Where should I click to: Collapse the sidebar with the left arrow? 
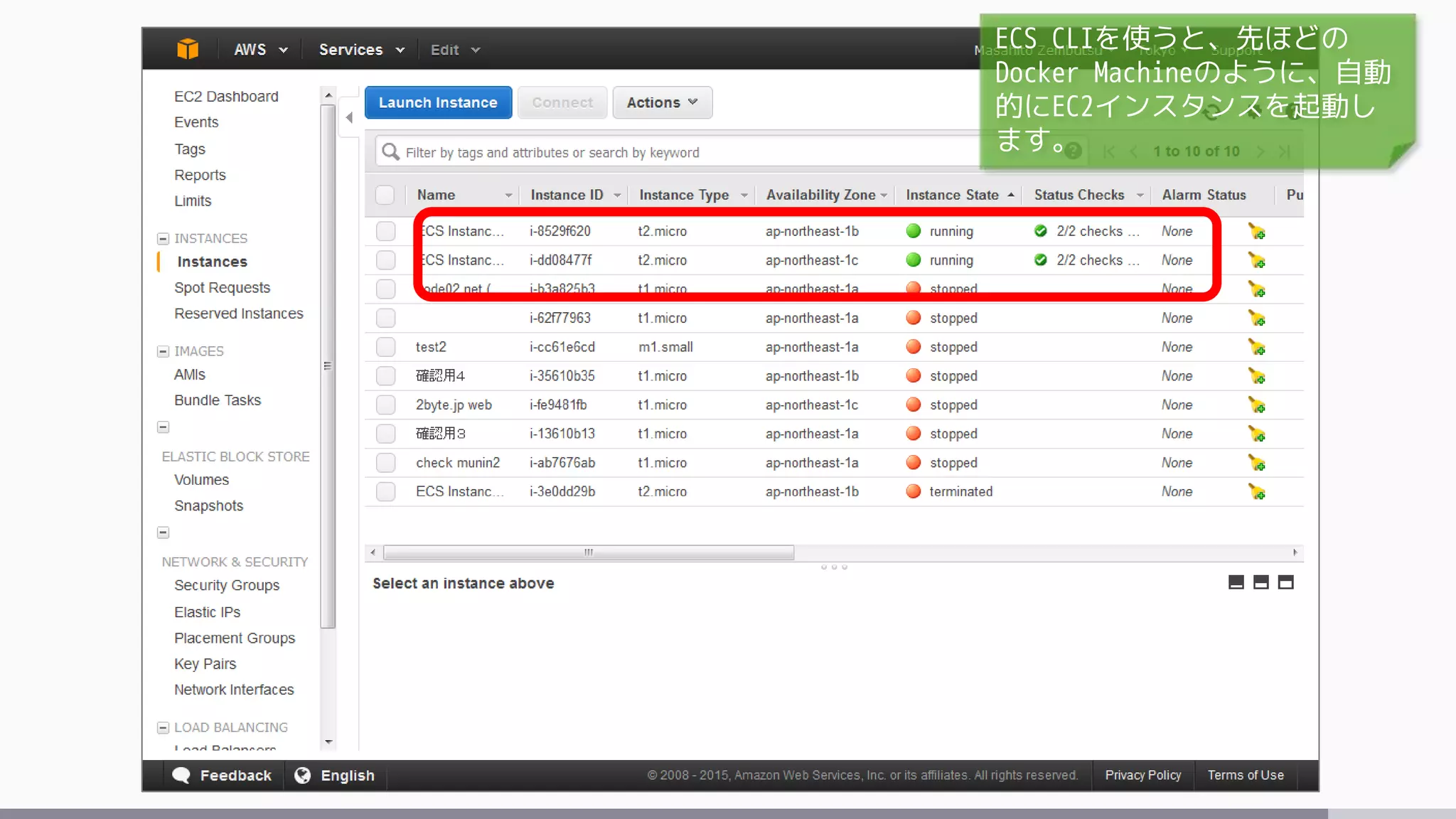click(x=349, y=117)
